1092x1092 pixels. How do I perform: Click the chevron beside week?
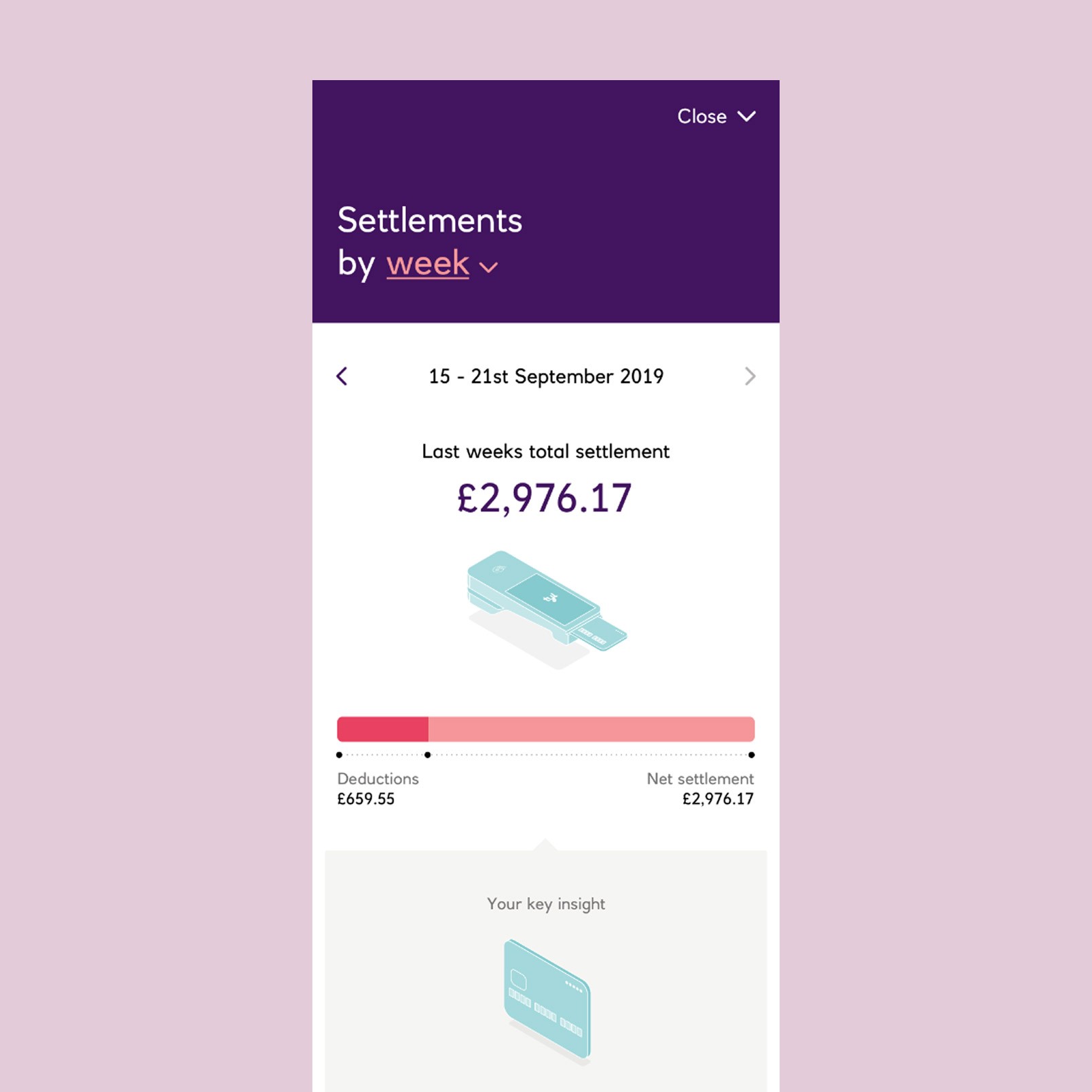(x=489, y=268)
